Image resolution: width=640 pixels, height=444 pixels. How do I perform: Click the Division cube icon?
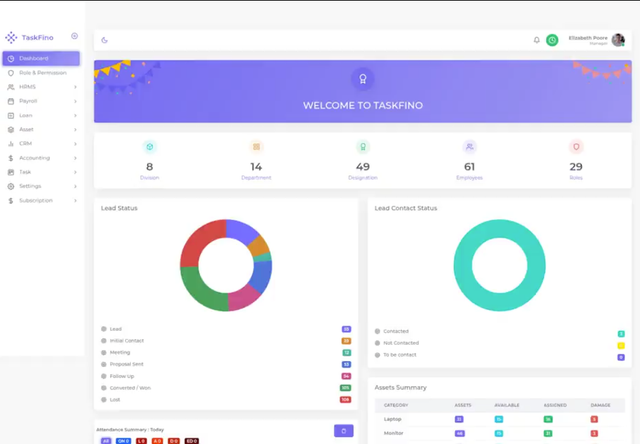click(x=150, y=147)
